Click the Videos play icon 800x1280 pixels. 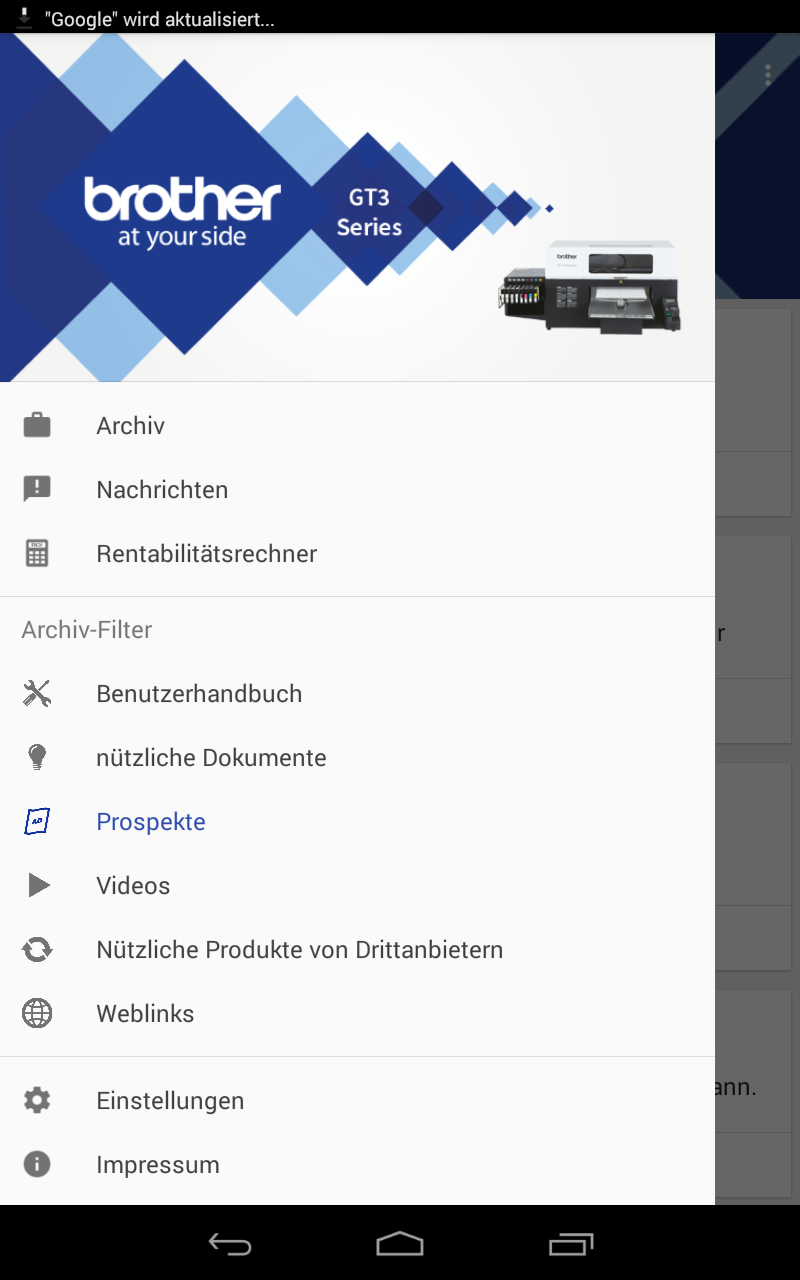tap(38, 885)
